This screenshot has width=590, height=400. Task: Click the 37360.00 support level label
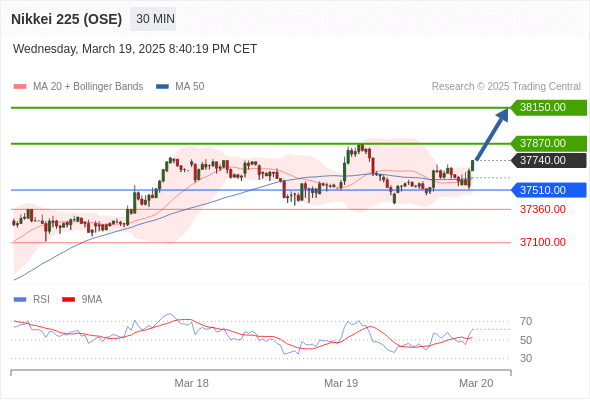[543, 210]
